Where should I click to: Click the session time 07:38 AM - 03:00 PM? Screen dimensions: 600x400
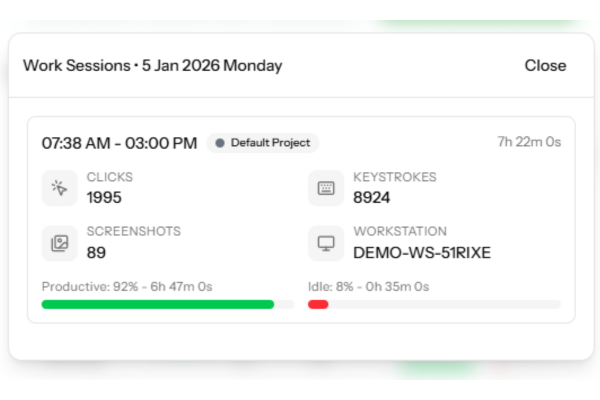coord(119,143)
